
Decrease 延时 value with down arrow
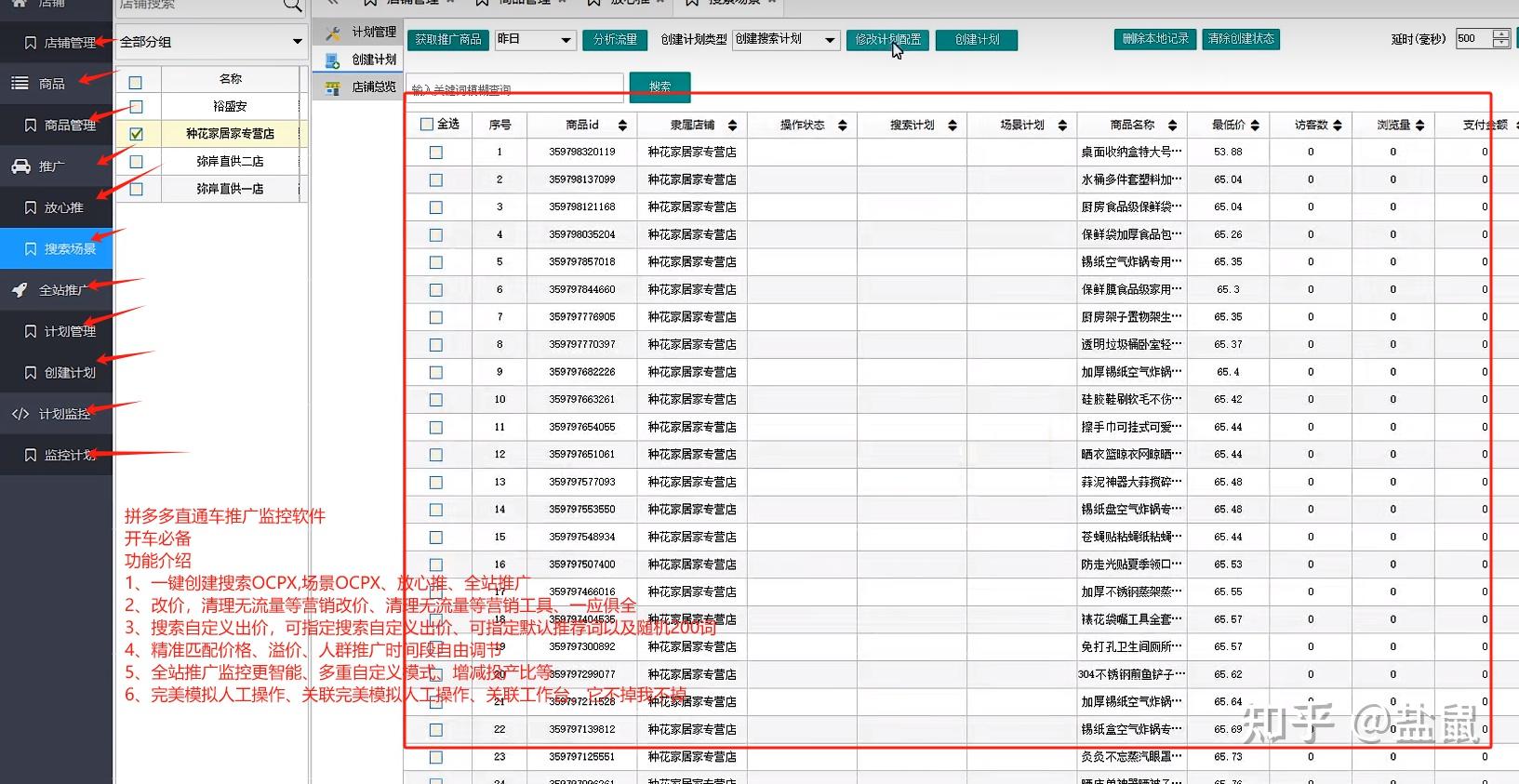[1500, 44]
